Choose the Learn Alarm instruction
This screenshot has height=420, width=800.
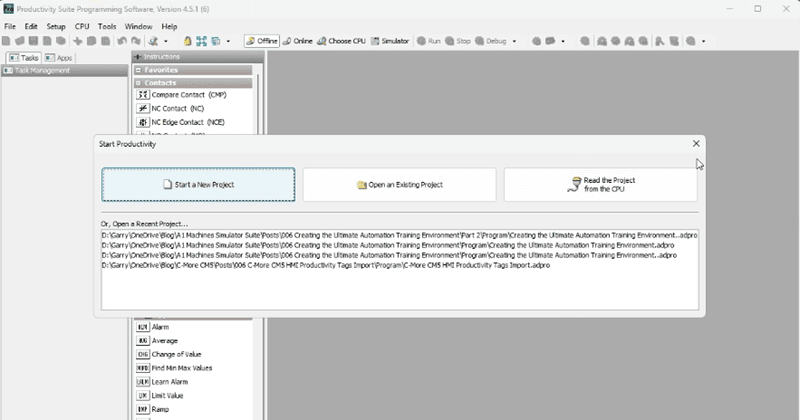click(169, 382)
